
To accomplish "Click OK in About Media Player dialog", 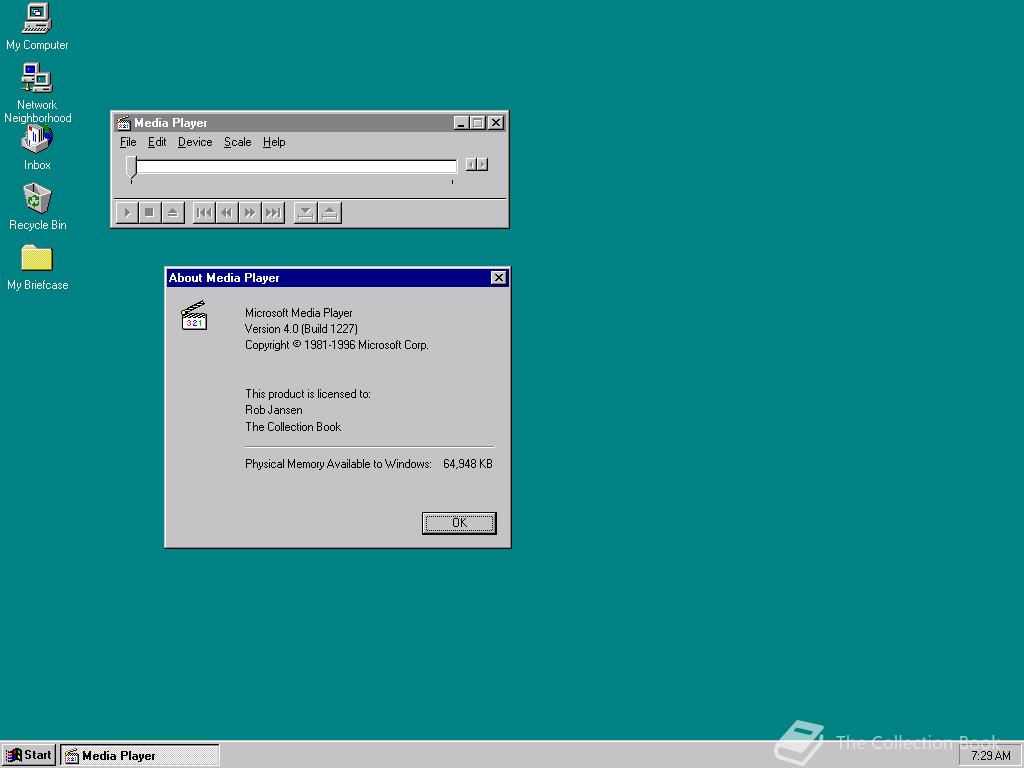I will pos(459,523).
